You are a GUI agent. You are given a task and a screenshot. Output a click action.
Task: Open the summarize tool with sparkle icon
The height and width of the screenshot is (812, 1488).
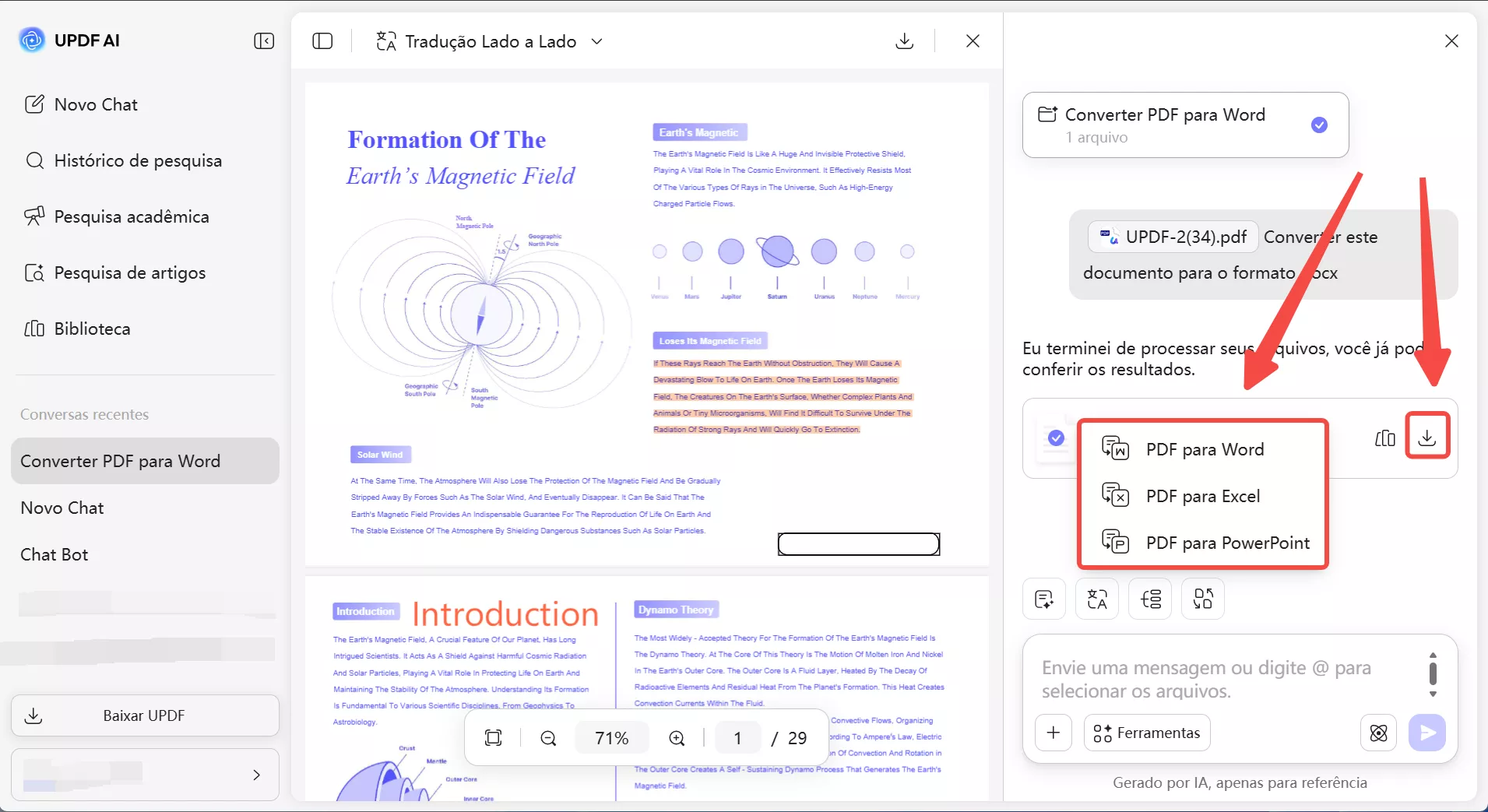tap(1044, 599)
